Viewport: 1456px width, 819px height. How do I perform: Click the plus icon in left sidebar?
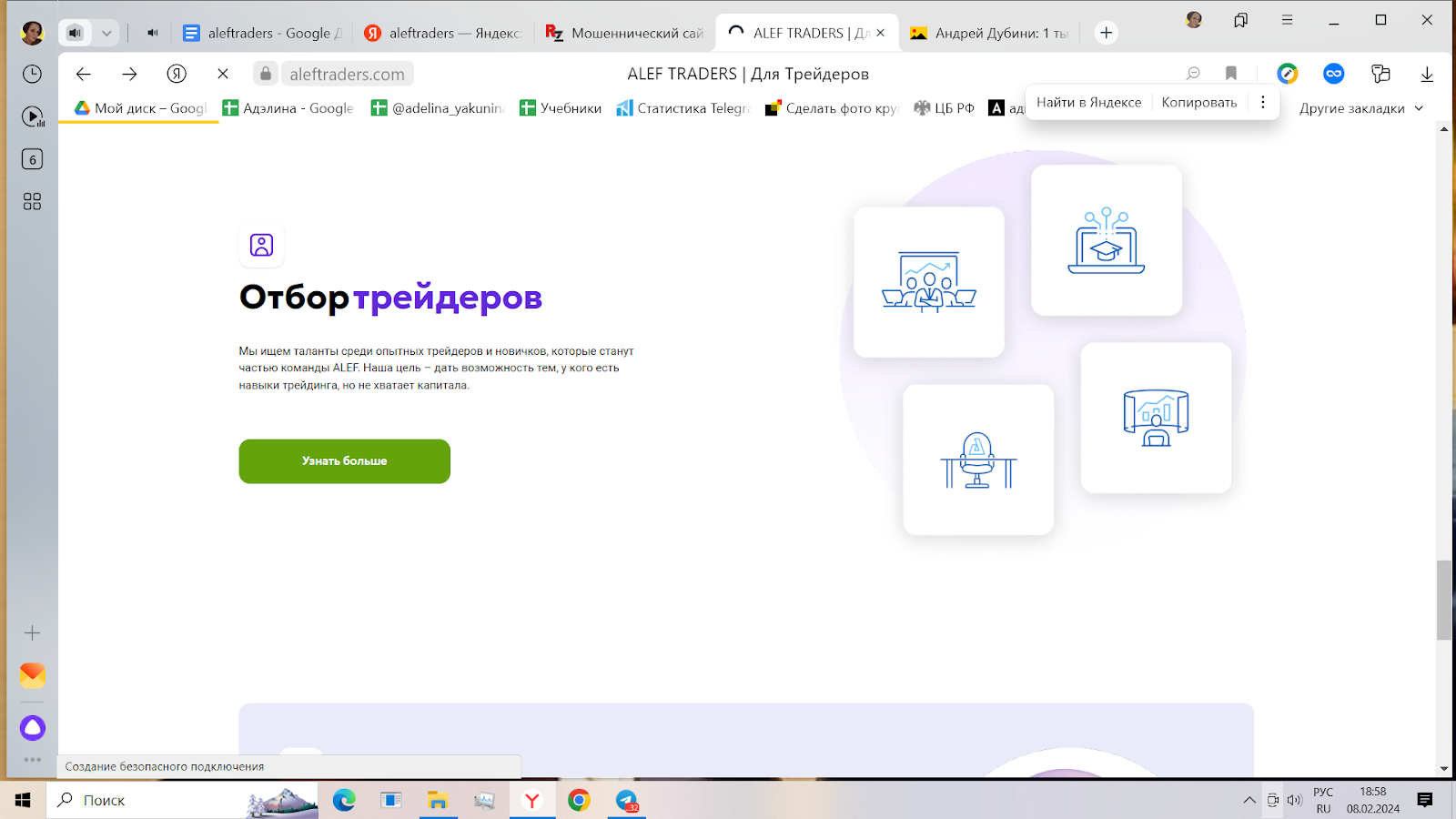[32, 632]
